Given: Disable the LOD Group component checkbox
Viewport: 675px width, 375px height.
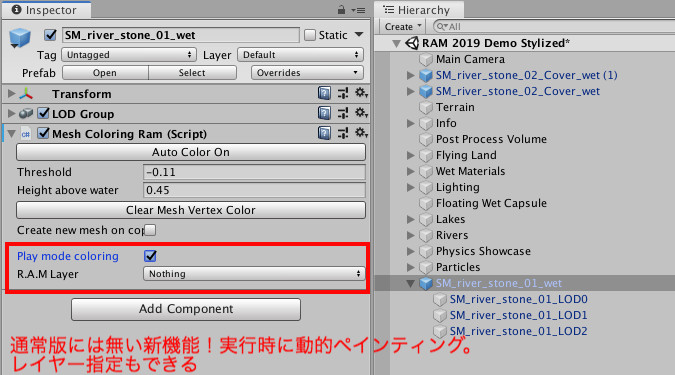Looking at the screenshot, I should (43, 114).
